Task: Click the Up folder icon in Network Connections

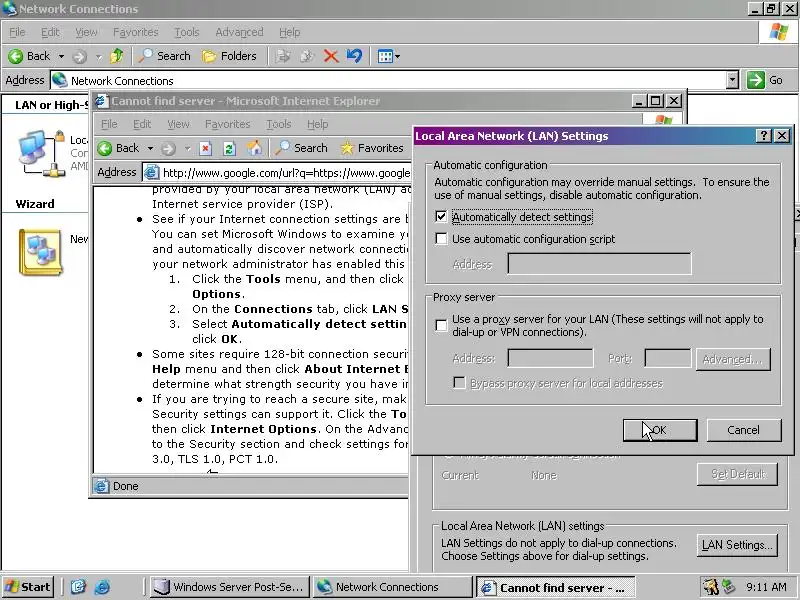Action: click(117, 56)
